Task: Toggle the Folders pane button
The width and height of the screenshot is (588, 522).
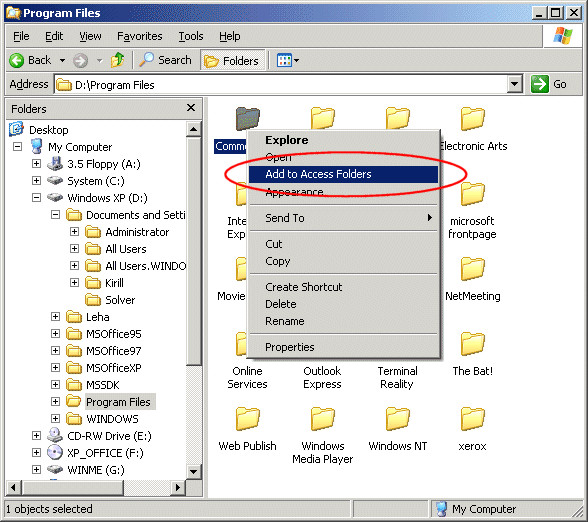Action: tap(232, 60)
